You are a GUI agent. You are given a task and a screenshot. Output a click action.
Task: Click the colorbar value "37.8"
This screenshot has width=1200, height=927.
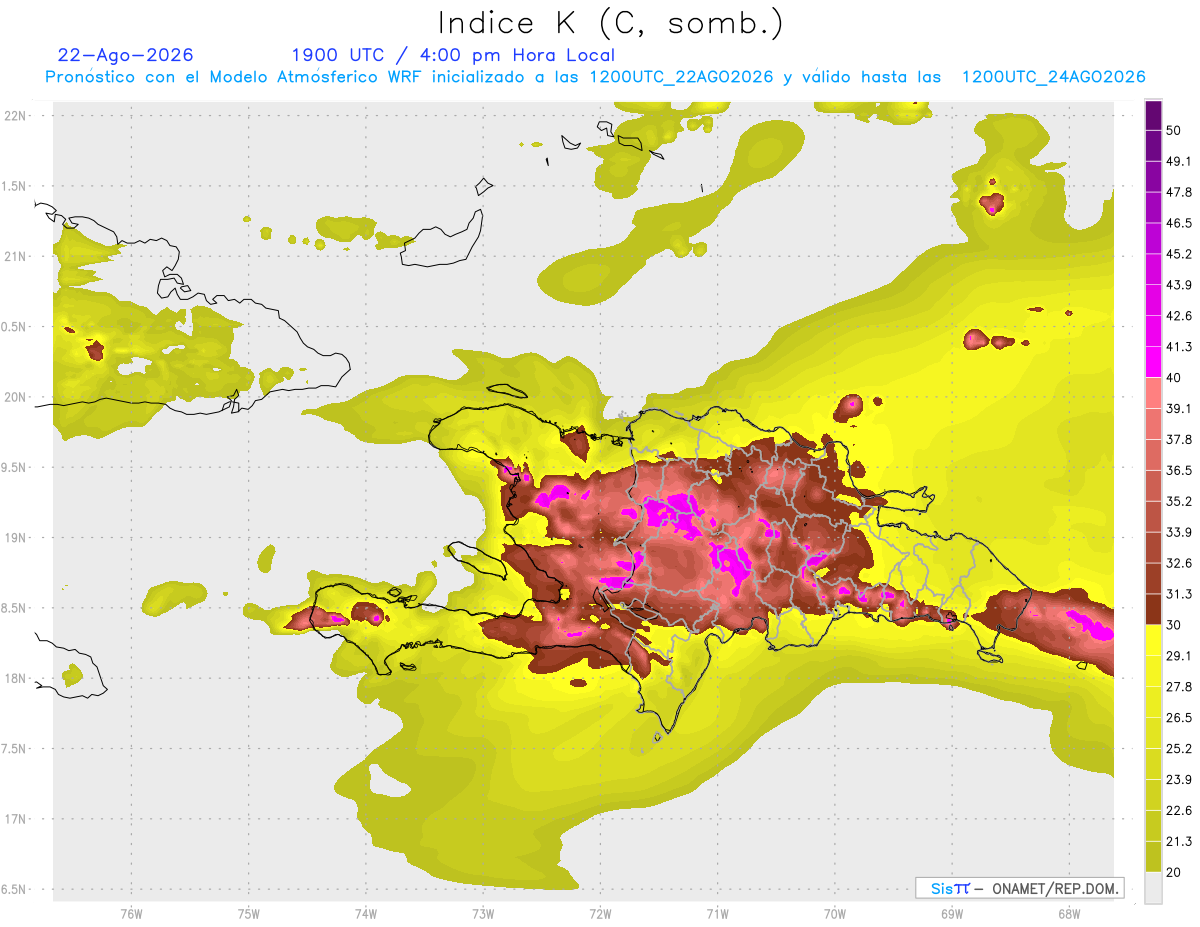point(1179,439)
